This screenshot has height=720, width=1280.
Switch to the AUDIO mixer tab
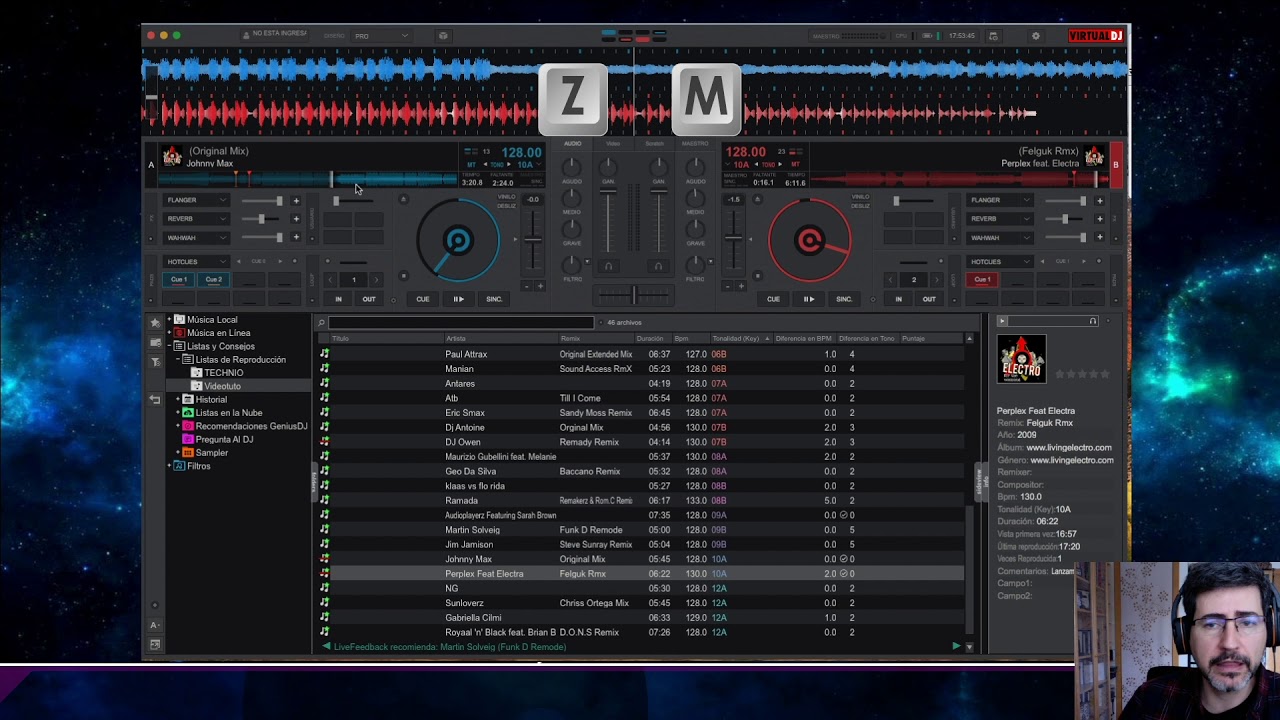(572, 144)
